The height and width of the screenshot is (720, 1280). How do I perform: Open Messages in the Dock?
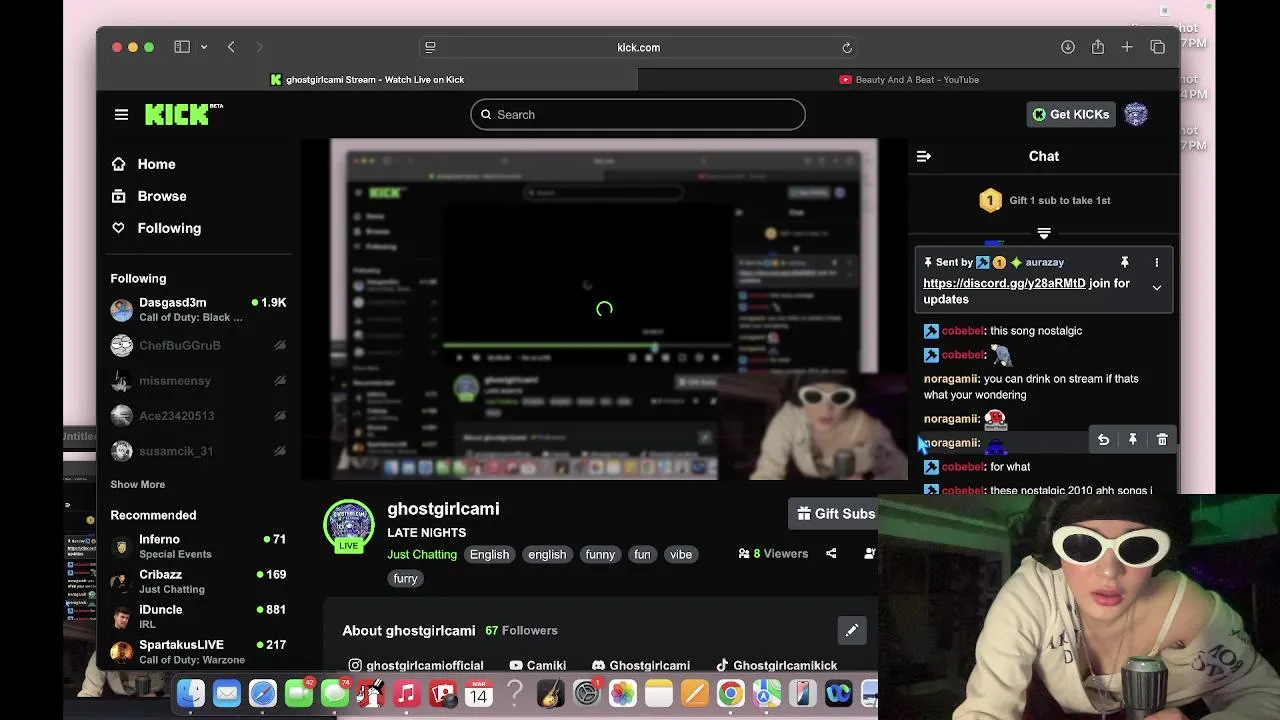click(x=334, y=693)
